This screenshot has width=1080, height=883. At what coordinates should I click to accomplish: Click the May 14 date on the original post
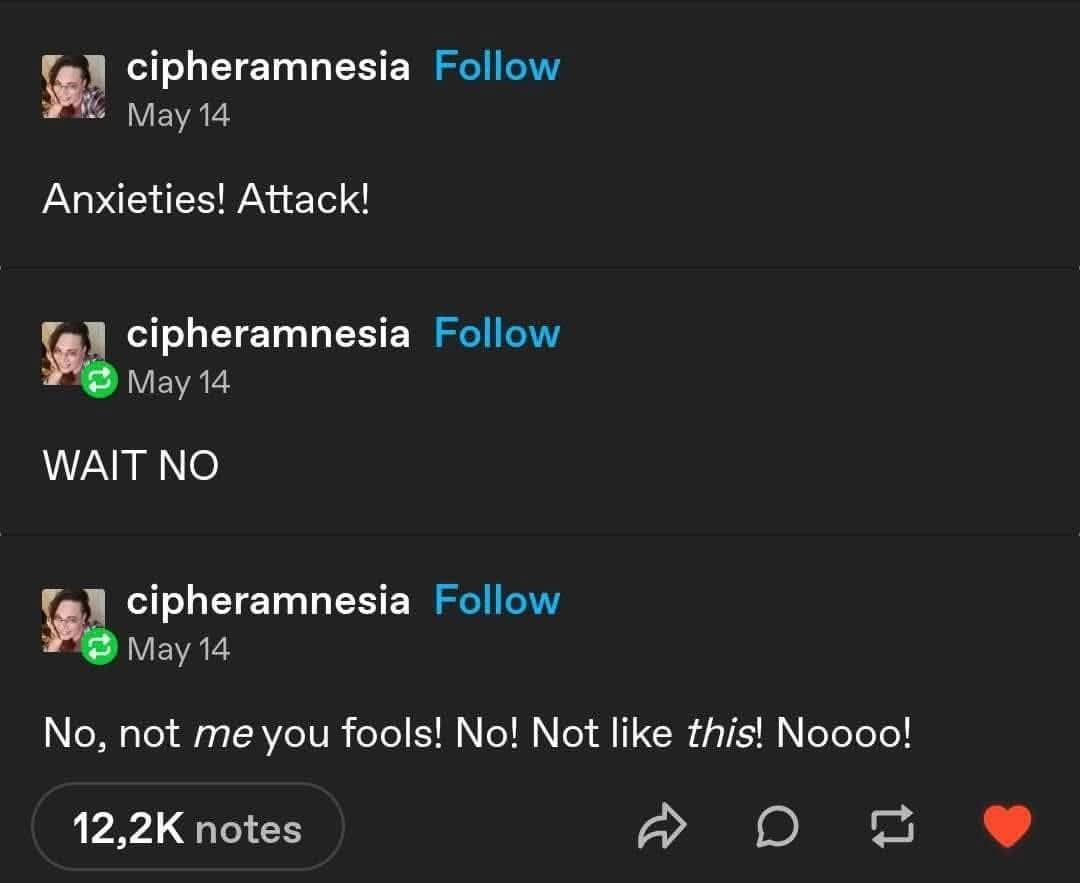click(x=178, y=115)
